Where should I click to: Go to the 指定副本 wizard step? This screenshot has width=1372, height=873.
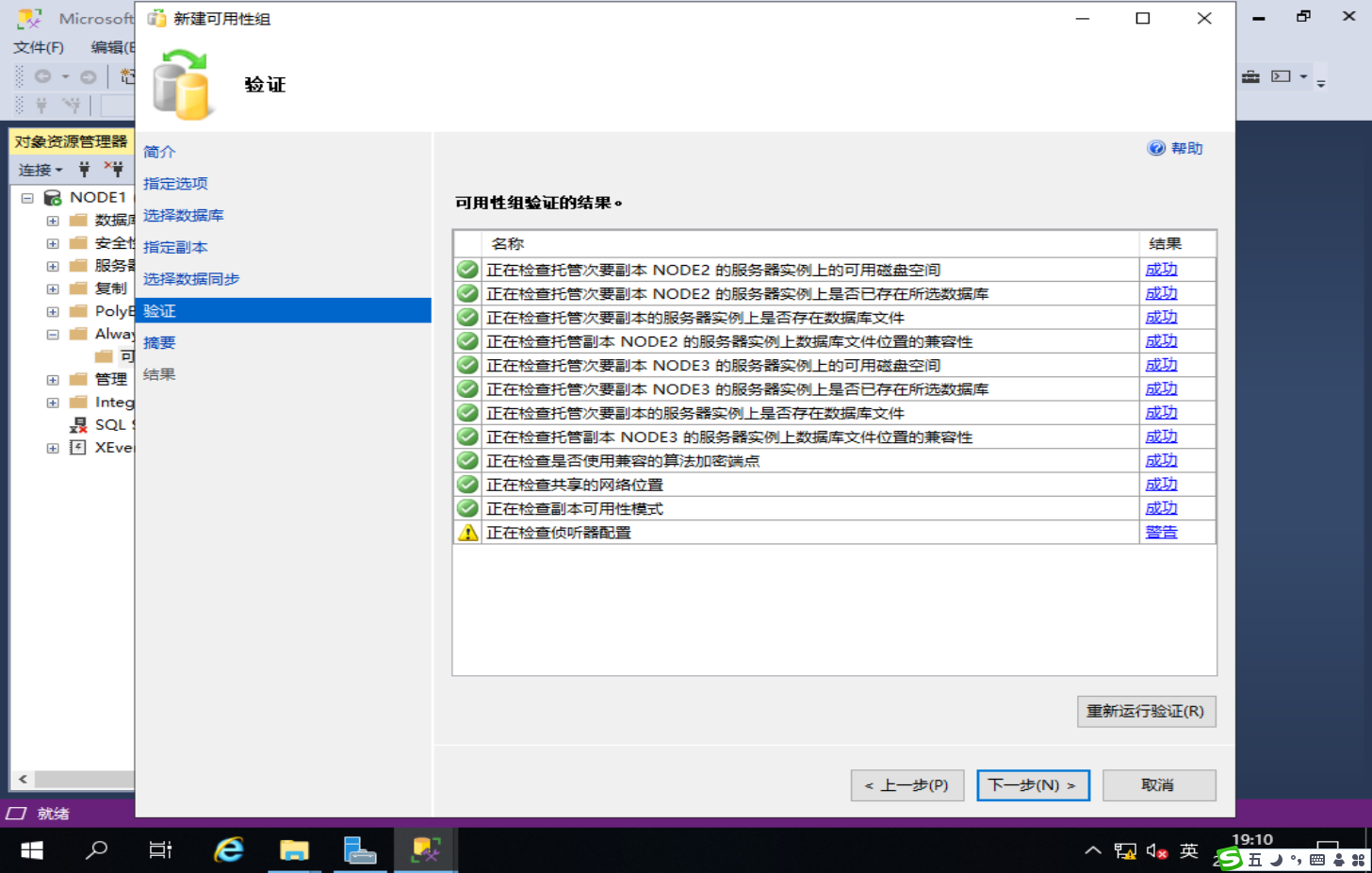click(x=175, y=248)
